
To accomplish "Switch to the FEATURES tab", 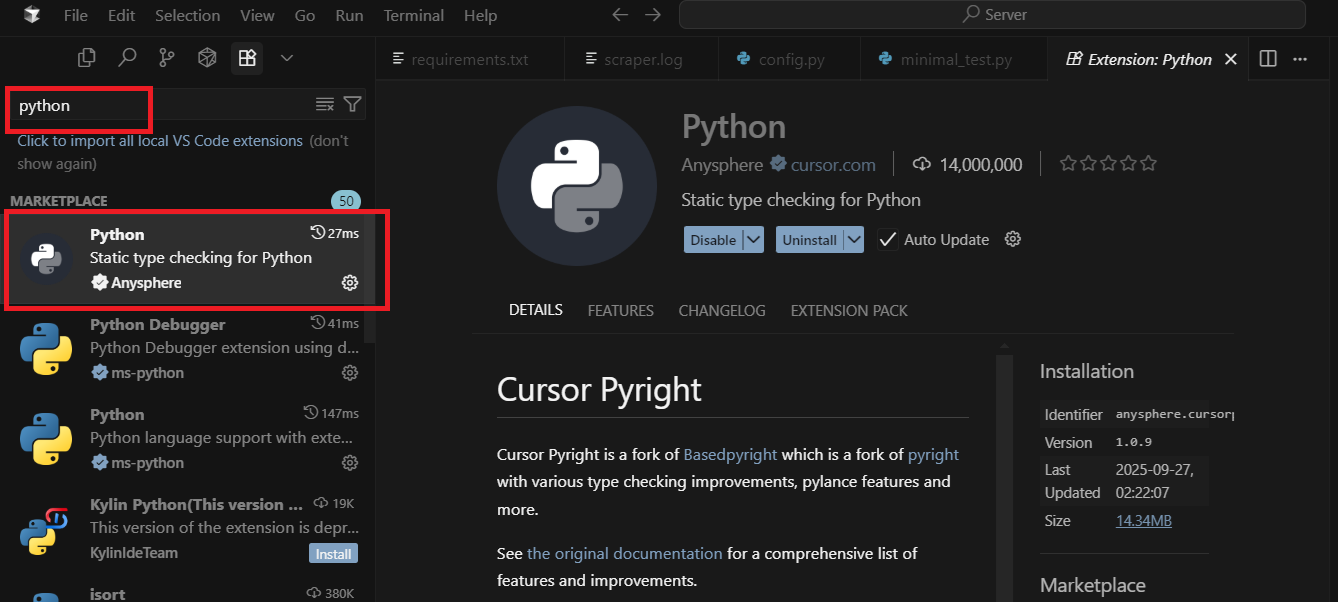I will pos(621,310).
